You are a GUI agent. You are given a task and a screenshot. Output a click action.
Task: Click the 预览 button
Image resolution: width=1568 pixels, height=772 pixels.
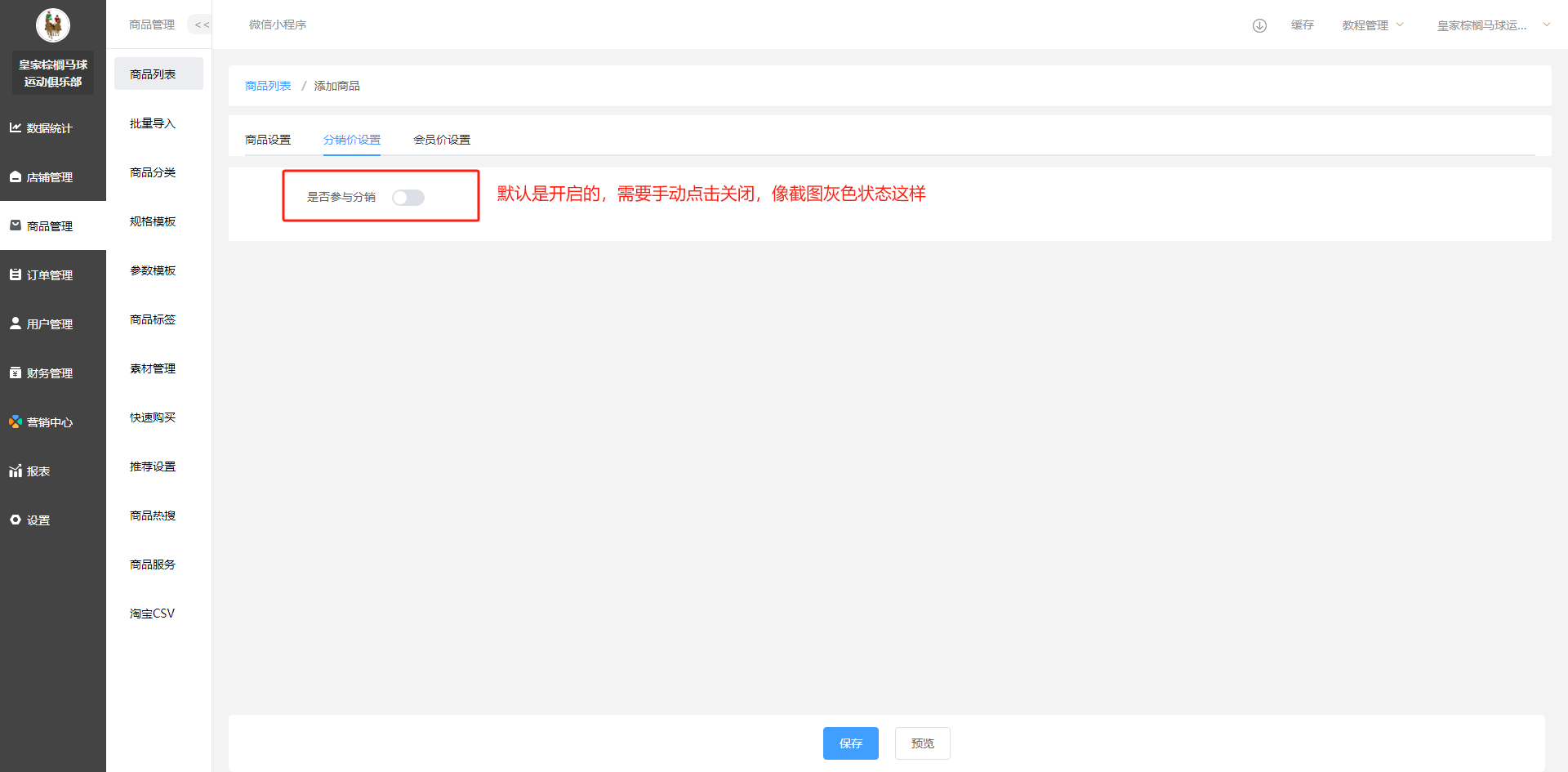[922, 743]
